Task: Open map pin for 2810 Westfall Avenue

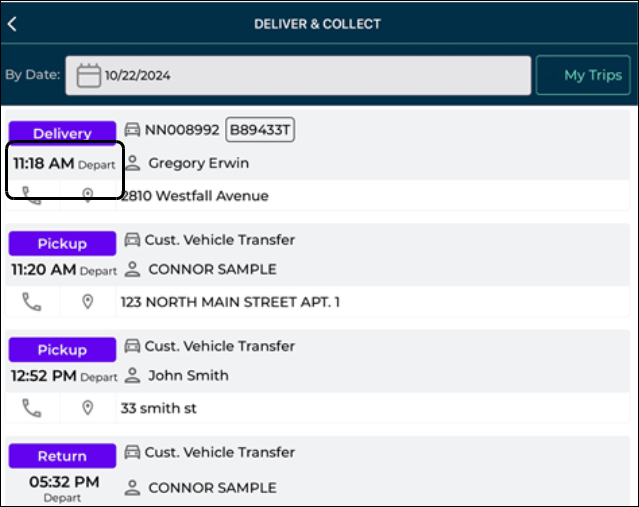Action: (x=88, y=195)
